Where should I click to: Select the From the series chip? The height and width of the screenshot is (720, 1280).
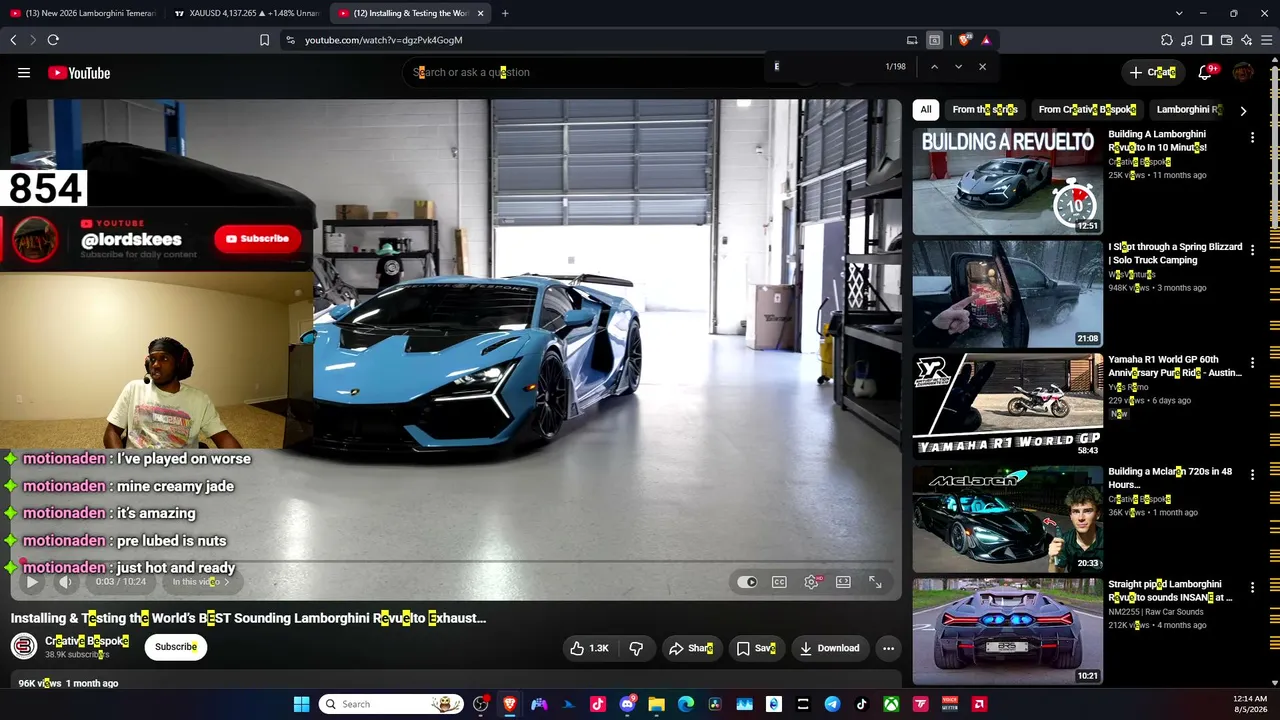(x=985, y=110)
